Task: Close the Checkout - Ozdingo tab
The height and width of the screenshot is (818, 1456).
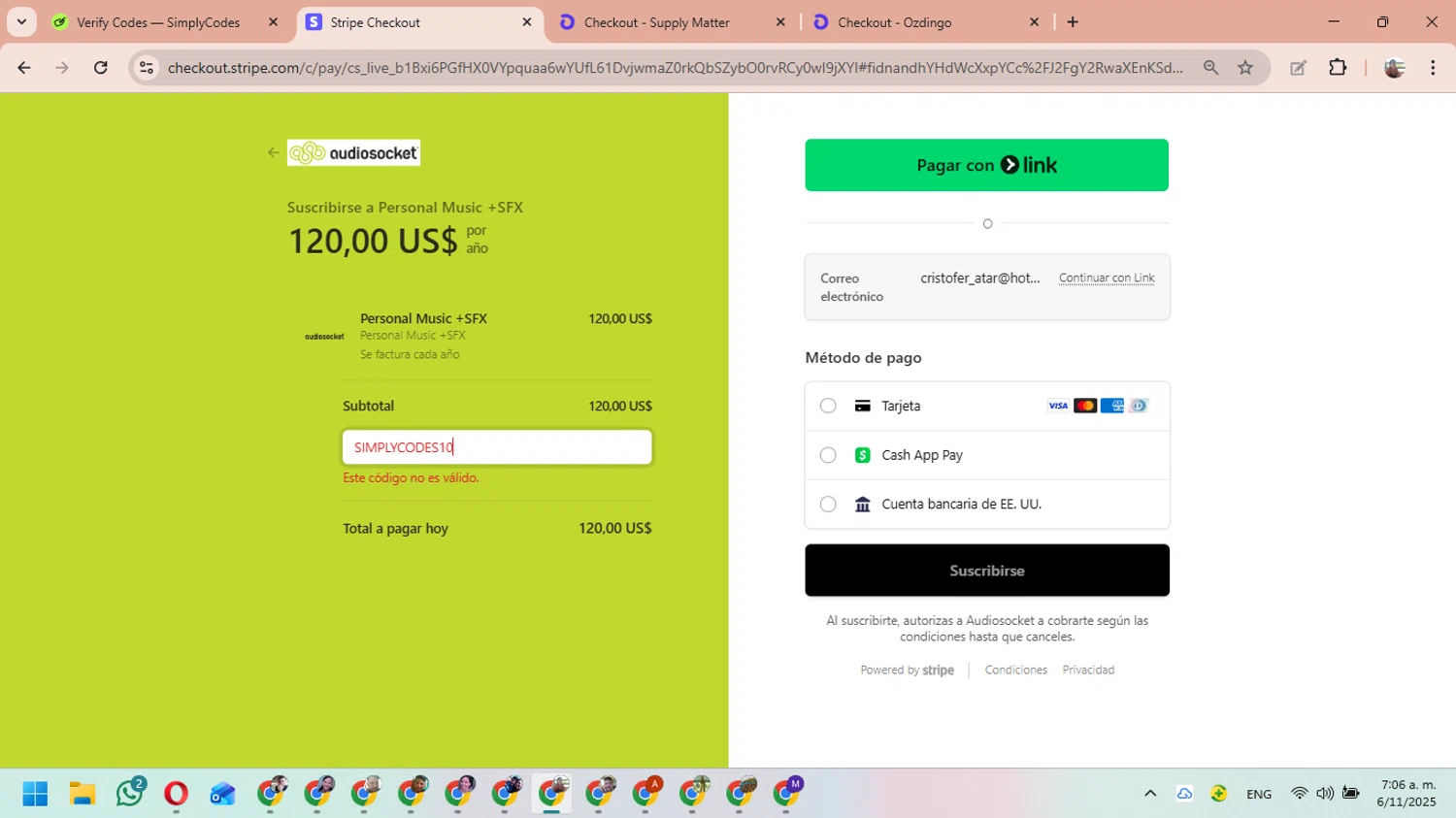Action: (1034, 22)
